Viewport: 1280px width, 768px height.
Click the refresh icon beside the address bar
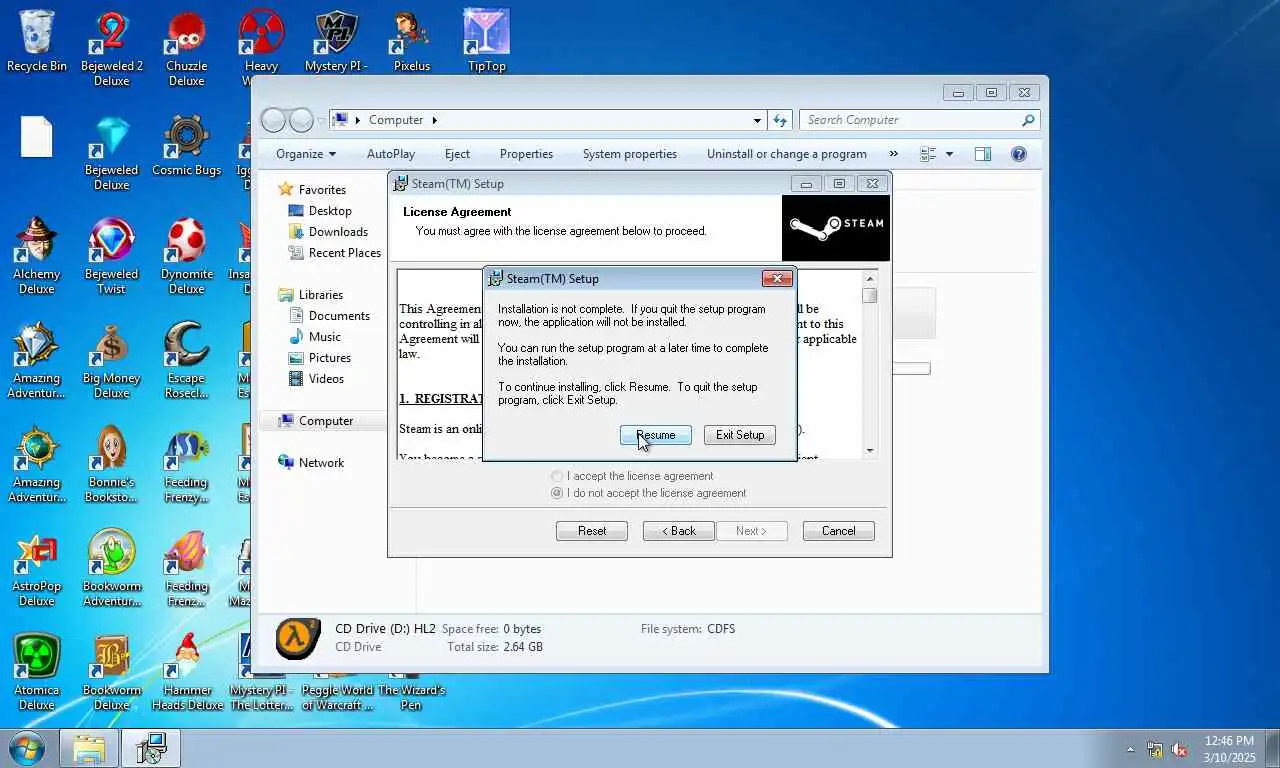(x=780, y=120)
